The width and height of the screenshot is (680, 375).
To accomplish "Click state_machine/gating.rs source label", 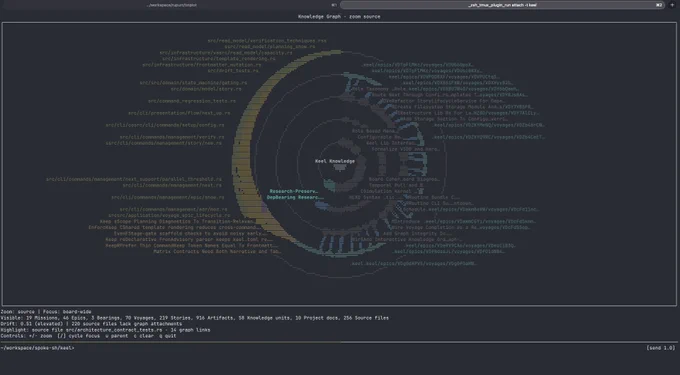I will (x=193, y=83).
